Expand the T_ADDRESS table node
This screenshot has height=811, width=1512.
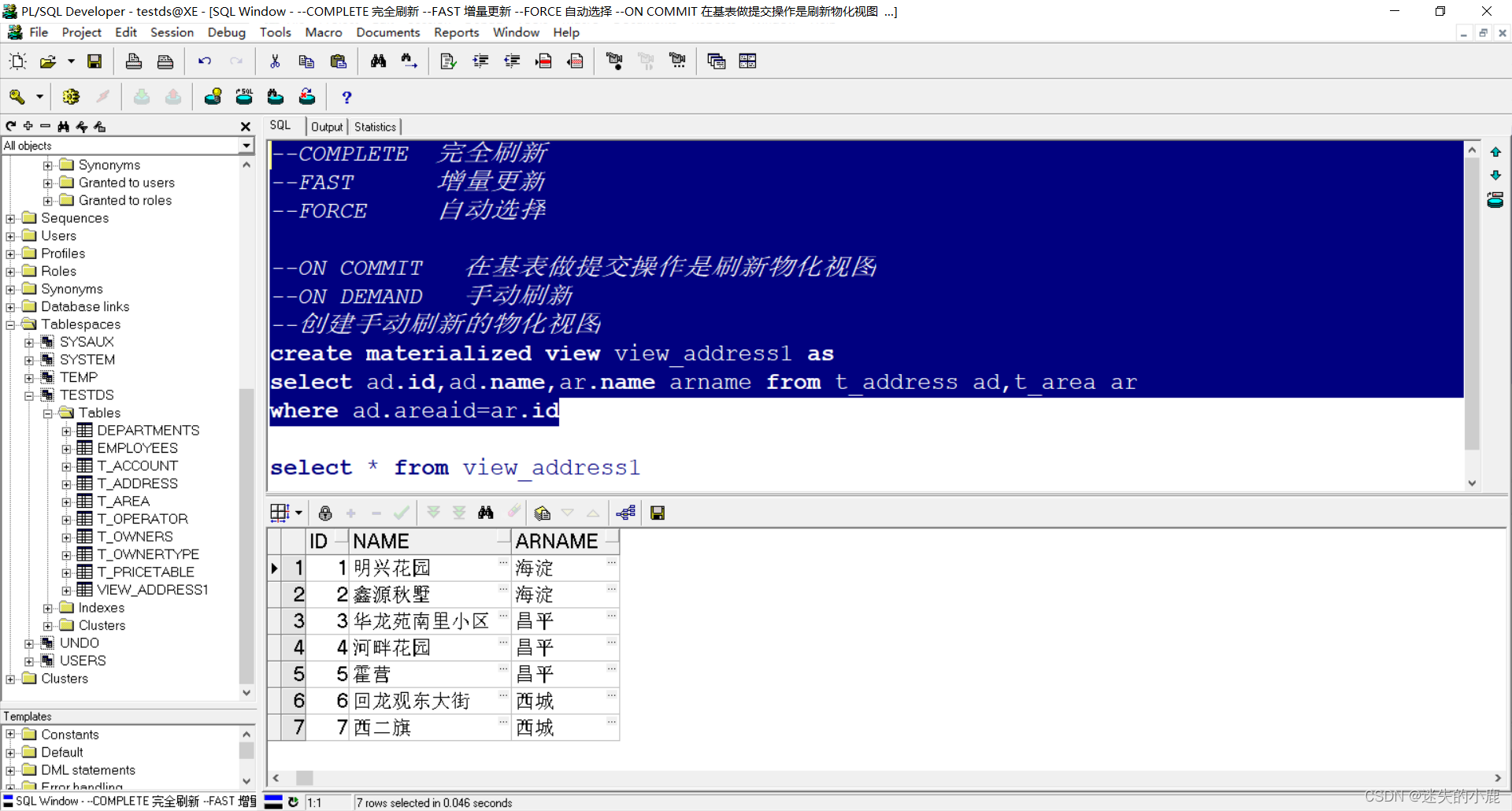pos(67,484)
